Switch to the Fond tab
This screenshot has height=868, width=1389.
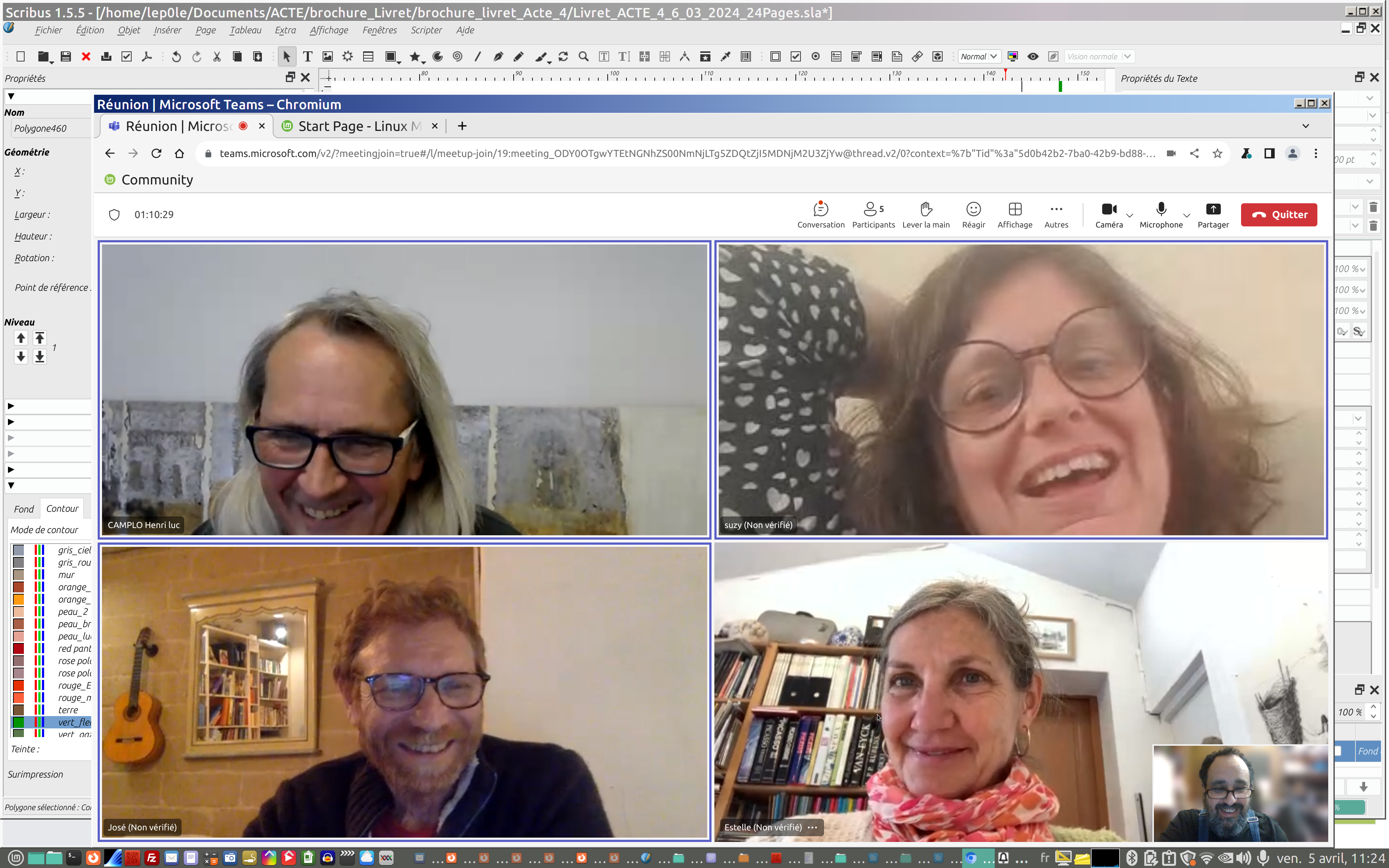click(24, 509)
